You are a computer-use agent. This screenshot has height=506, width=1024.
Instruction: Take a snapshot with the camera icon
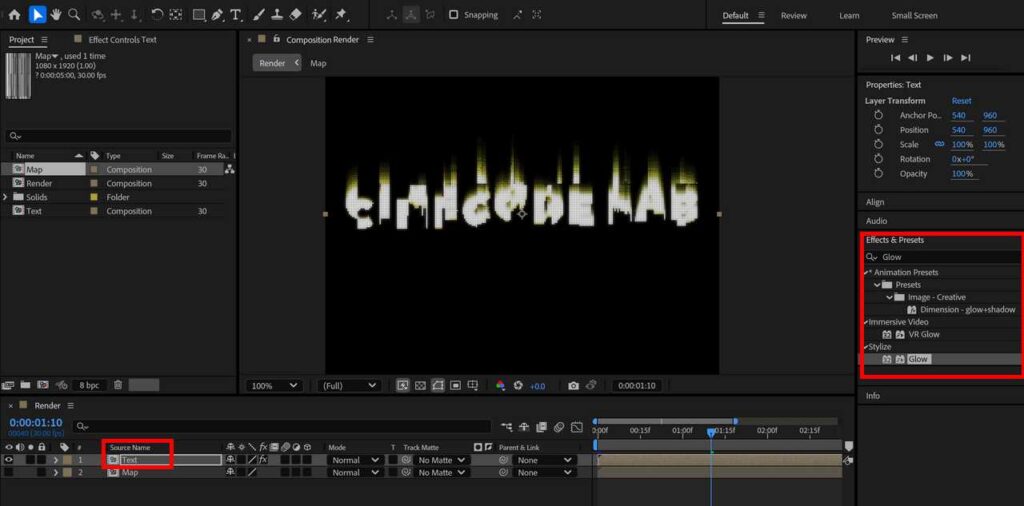[x=573, y=386]
